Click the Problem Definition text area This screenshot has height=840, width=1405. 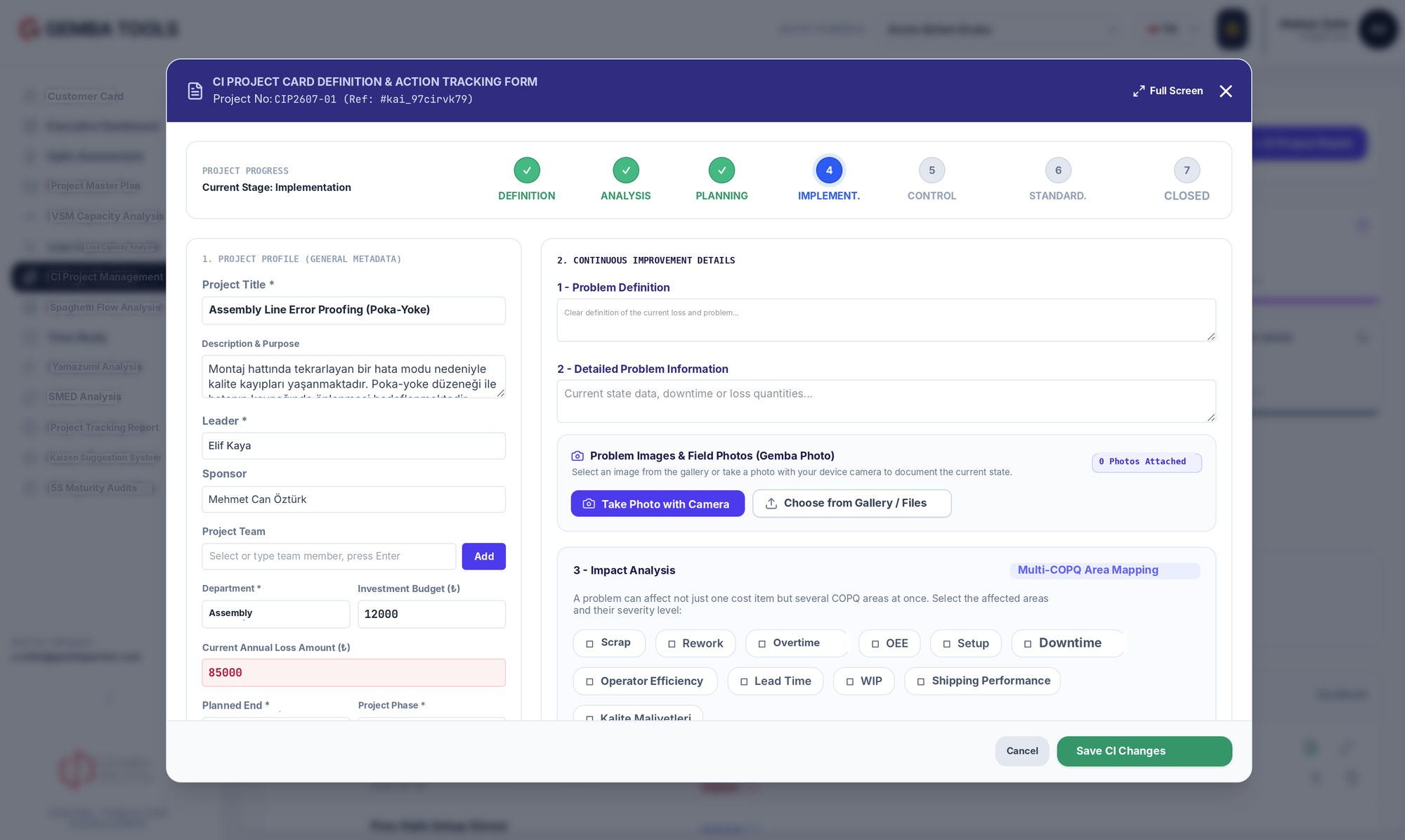coord(887,320)
